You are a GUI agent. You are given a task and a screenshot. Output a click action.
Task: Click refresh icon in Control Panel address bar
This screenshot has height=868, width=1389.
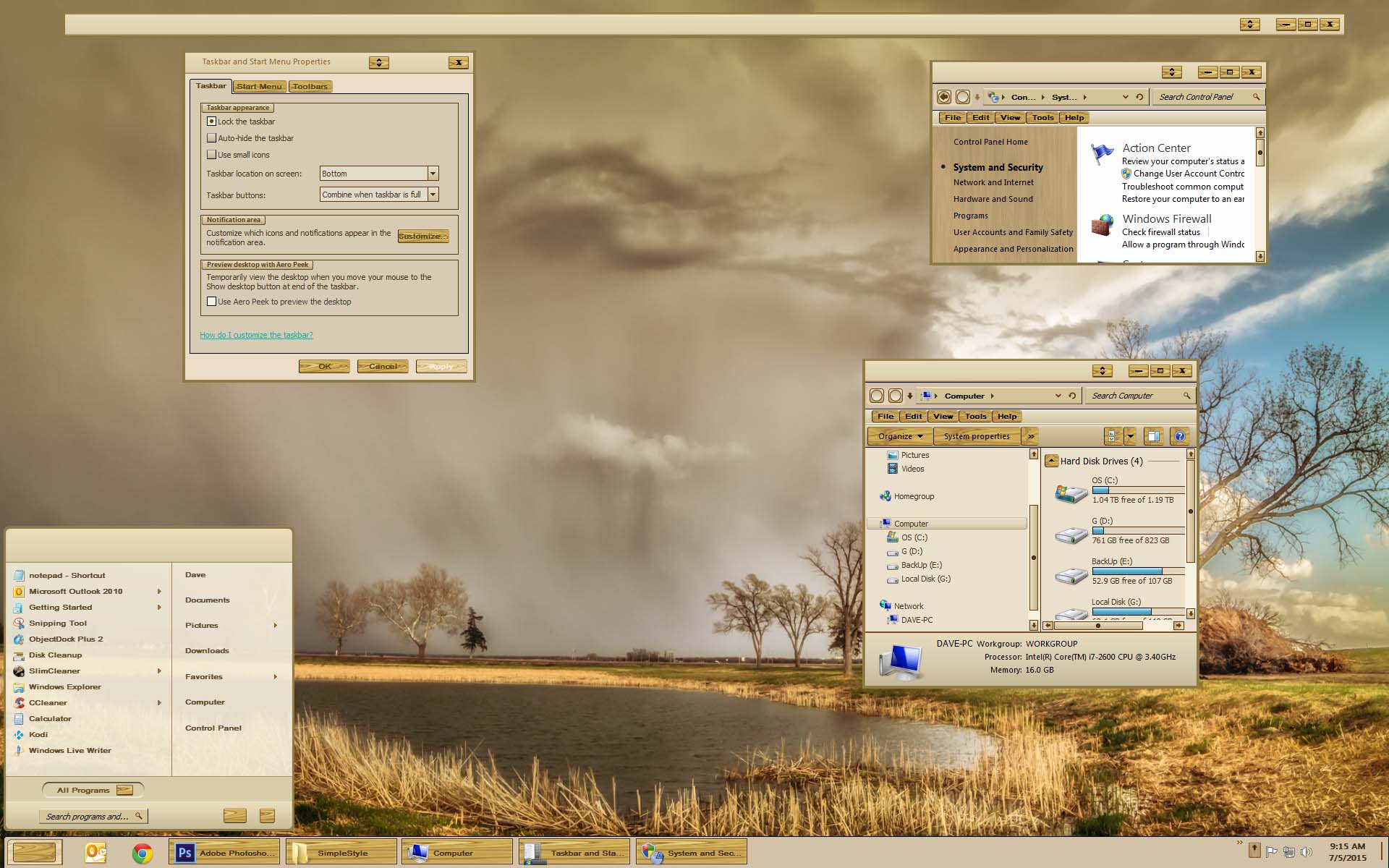[x=1139, y=97]
